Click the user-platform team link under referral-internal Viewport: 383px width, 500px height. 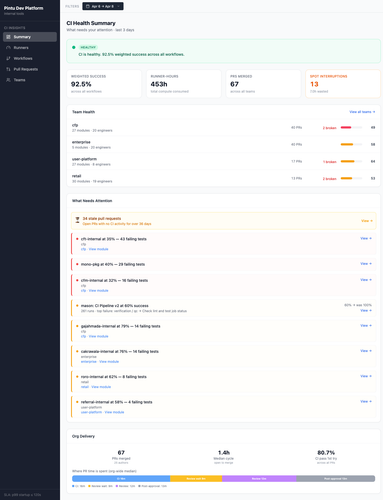point(91,412)
